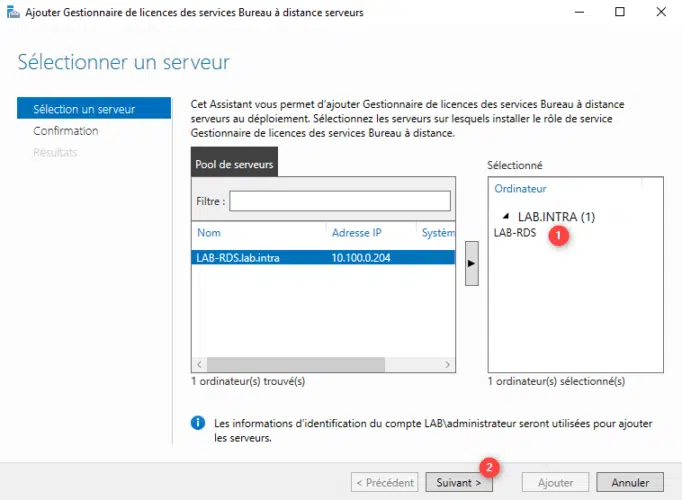682x500 pixels.
Task: Click the '1 ordinateur(s) trouvé(s)' text
Action: (248, 381)
